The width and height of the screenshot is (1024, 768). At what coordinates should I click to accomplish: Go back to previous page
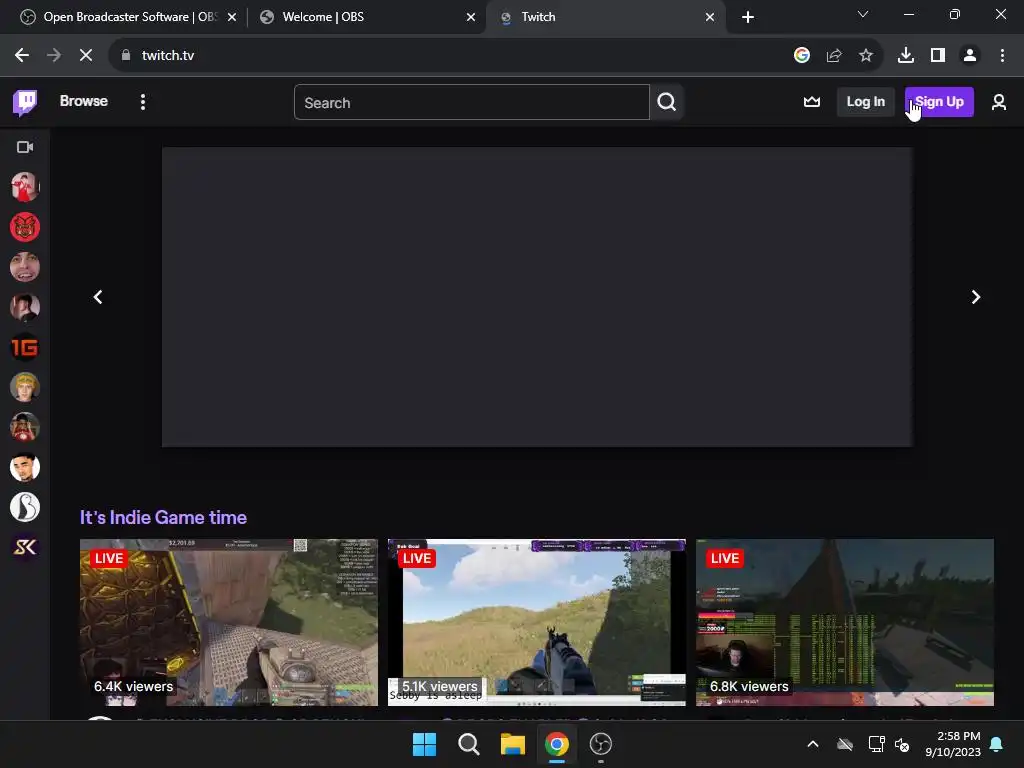(x=22, y=56)
